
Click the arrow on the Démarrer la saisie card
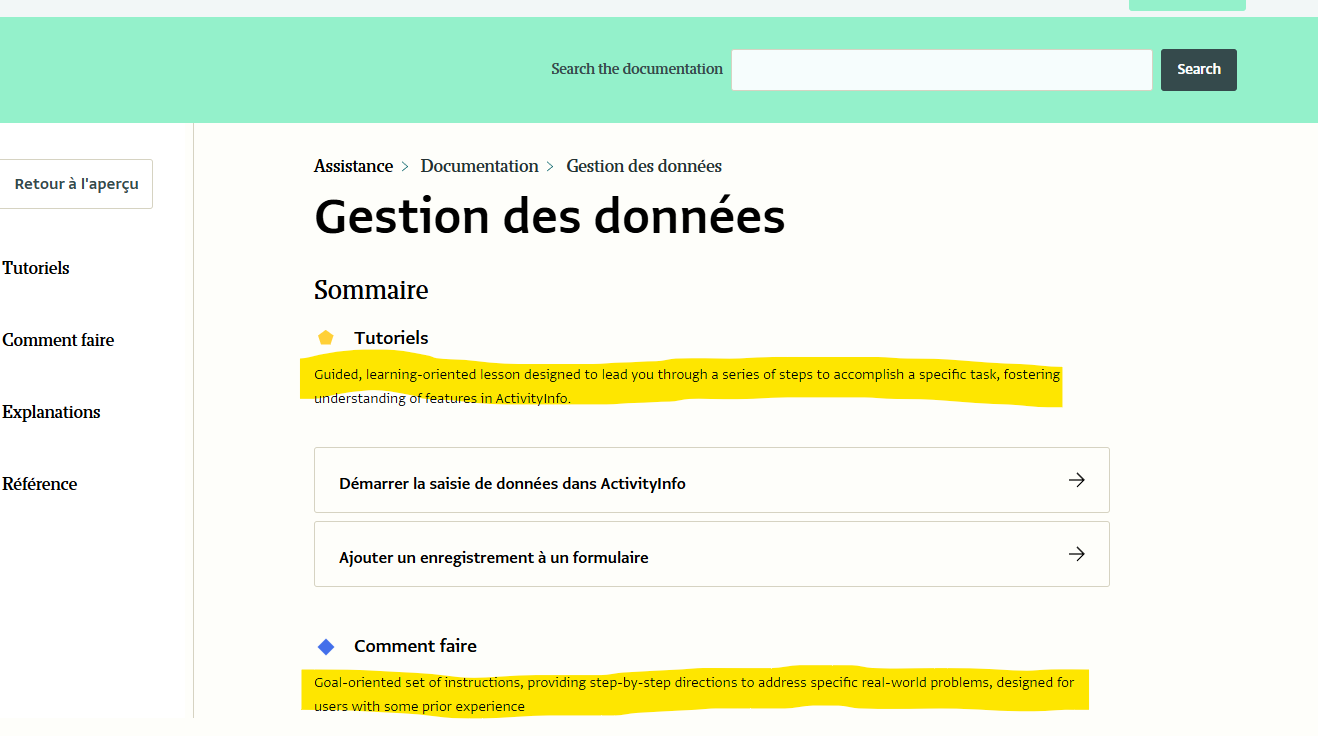click(1076, 480)
